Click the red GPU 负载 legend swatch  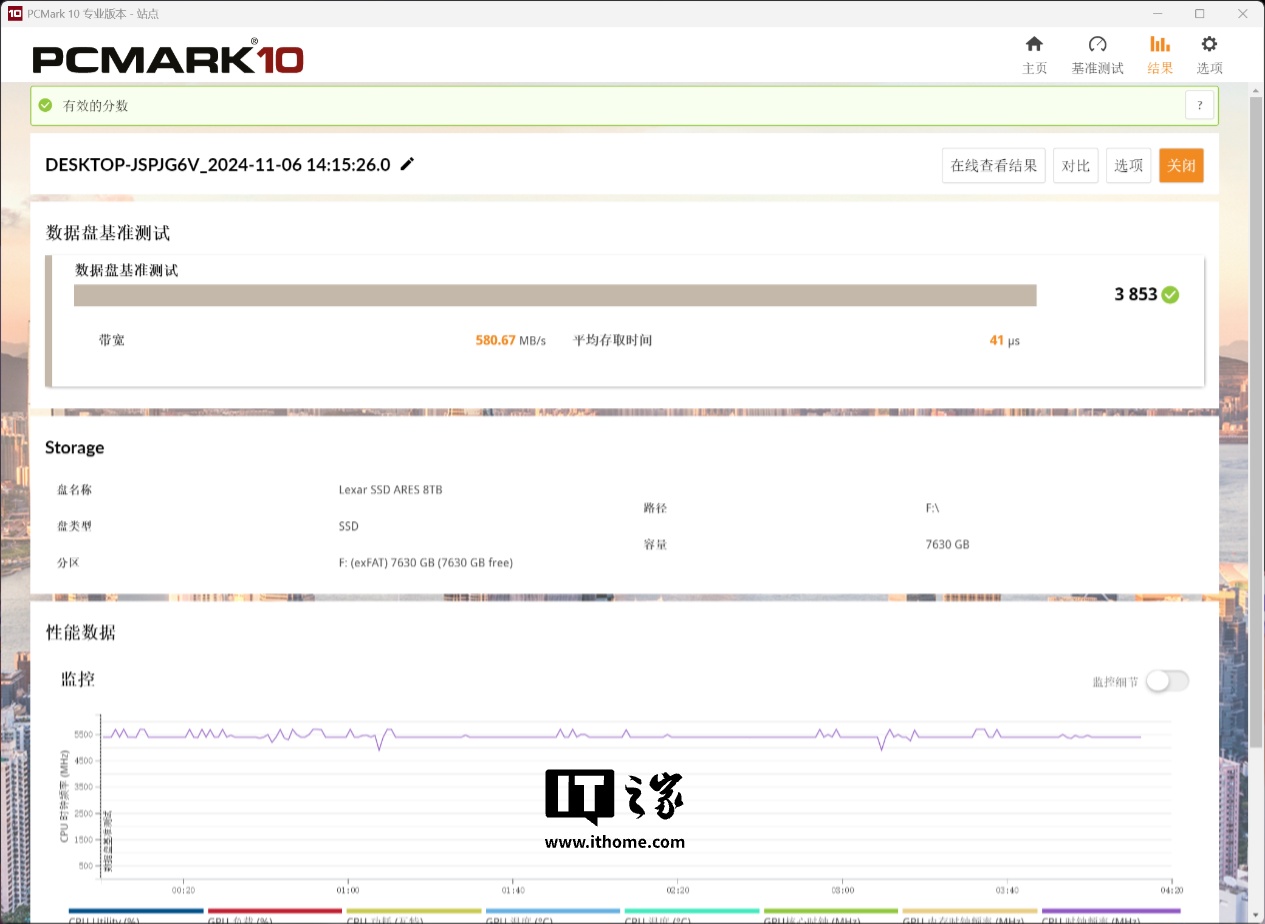[274, 911]
